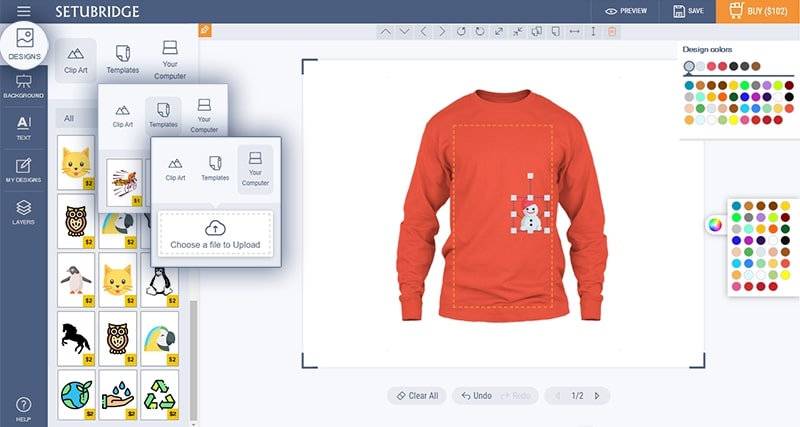Pick the penguin clip art with $2 tag
The height and width of the screenshot is (427, 800).
pyautogui.click(x=76, y=280)
